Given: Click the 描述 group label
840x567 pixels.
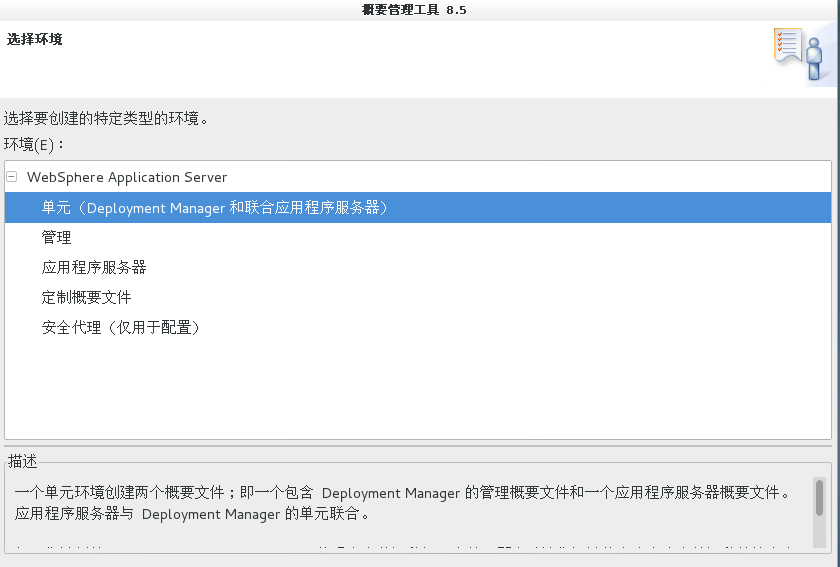Looking at the screenshot, I should pyautogui.click(x=22, y=461).
